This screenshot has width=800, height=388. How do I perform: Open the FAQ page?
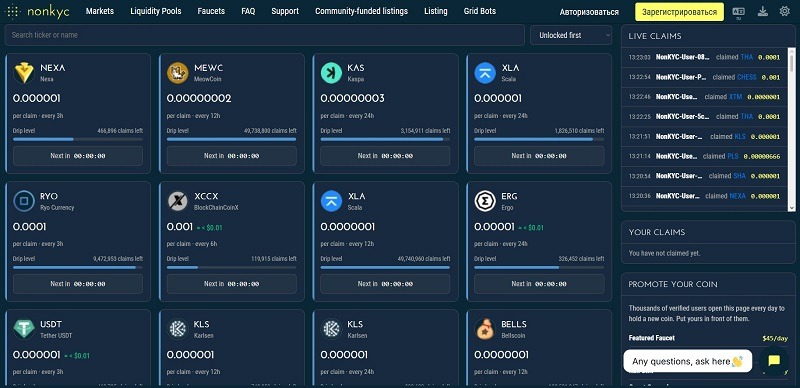pos(248,11)
